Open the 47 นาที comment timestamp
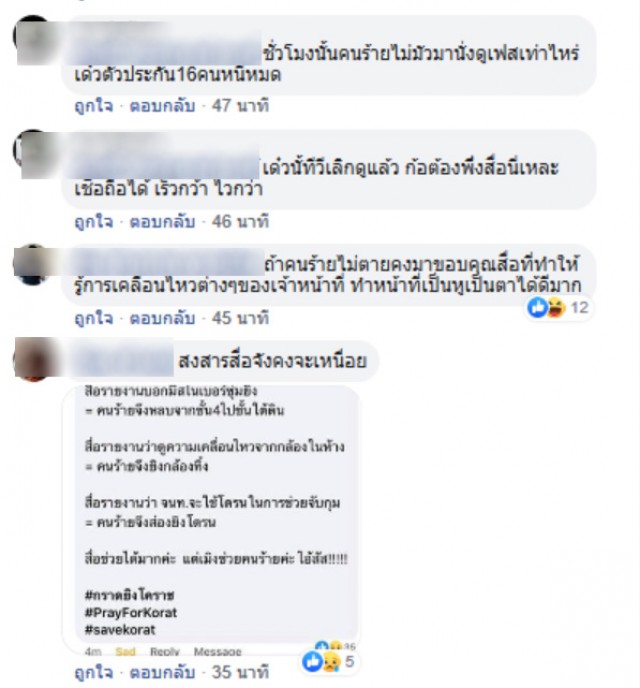 pos(240,107)
